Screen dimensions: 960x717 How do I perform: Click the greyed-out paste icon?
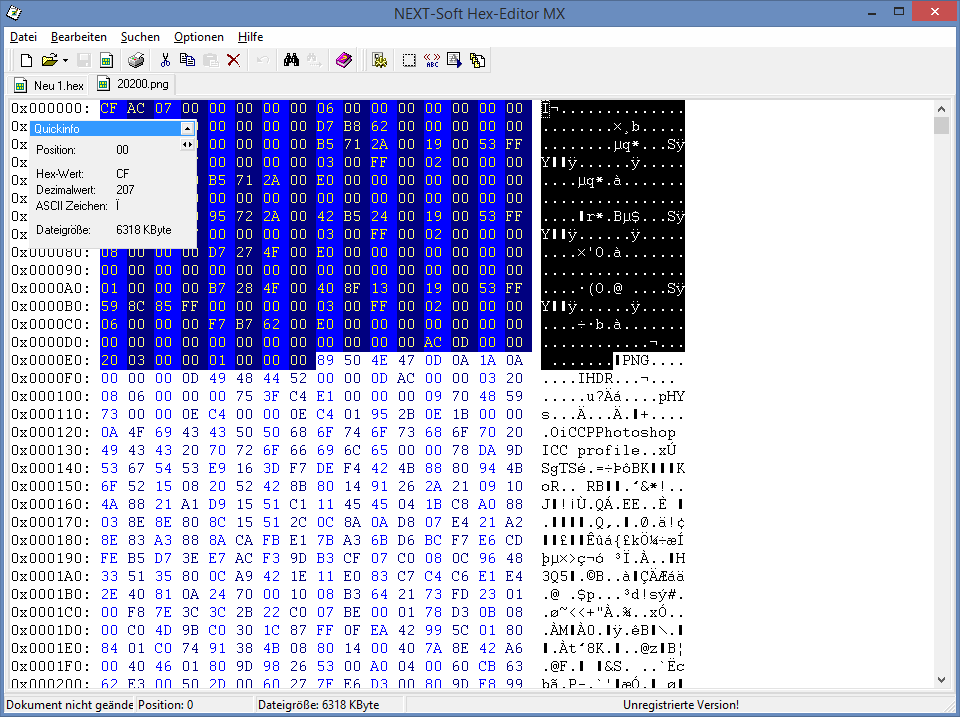point(211,60)
